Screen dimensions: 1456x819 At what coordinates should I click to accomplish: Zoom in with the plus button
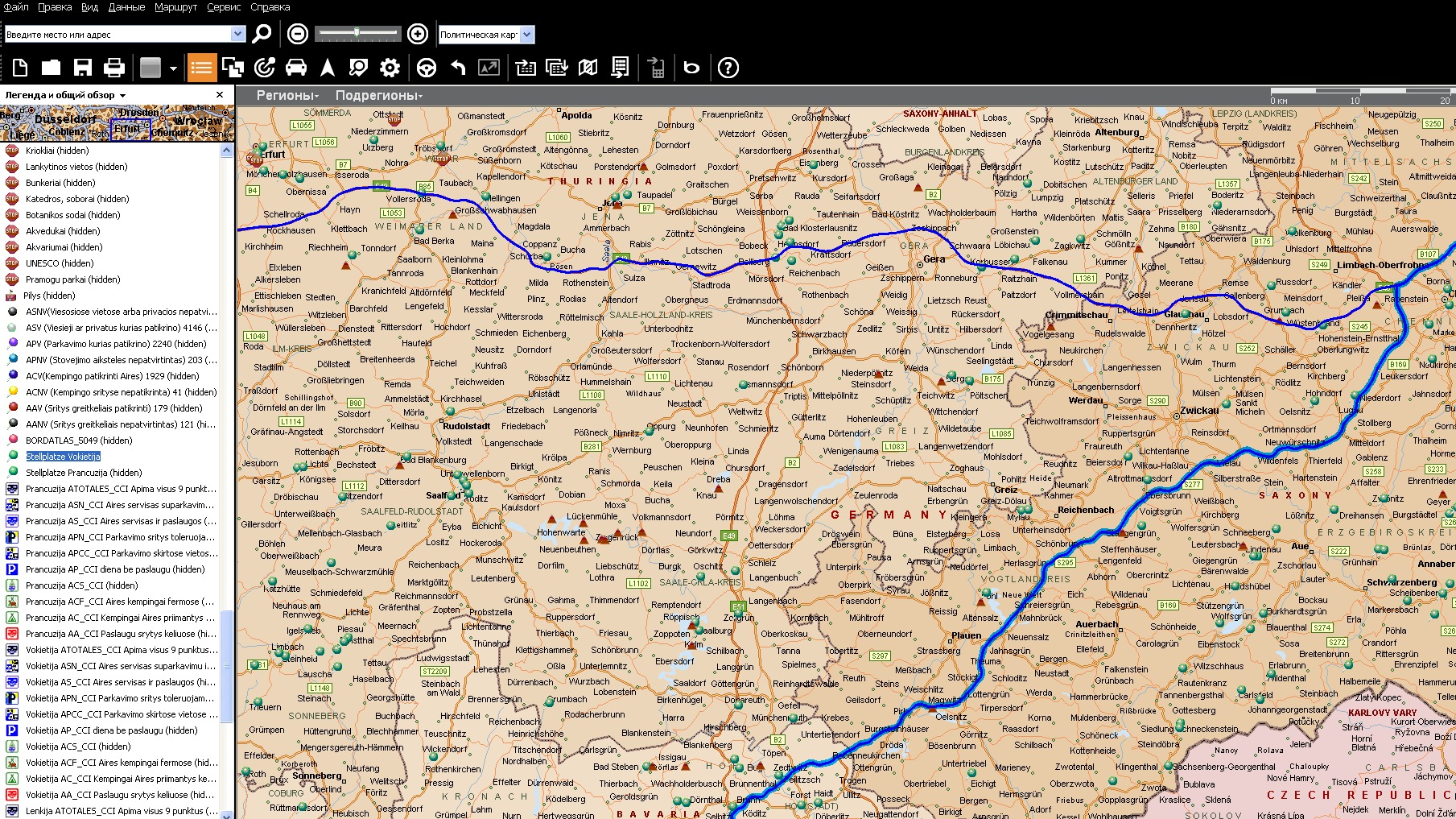[418, 34]
